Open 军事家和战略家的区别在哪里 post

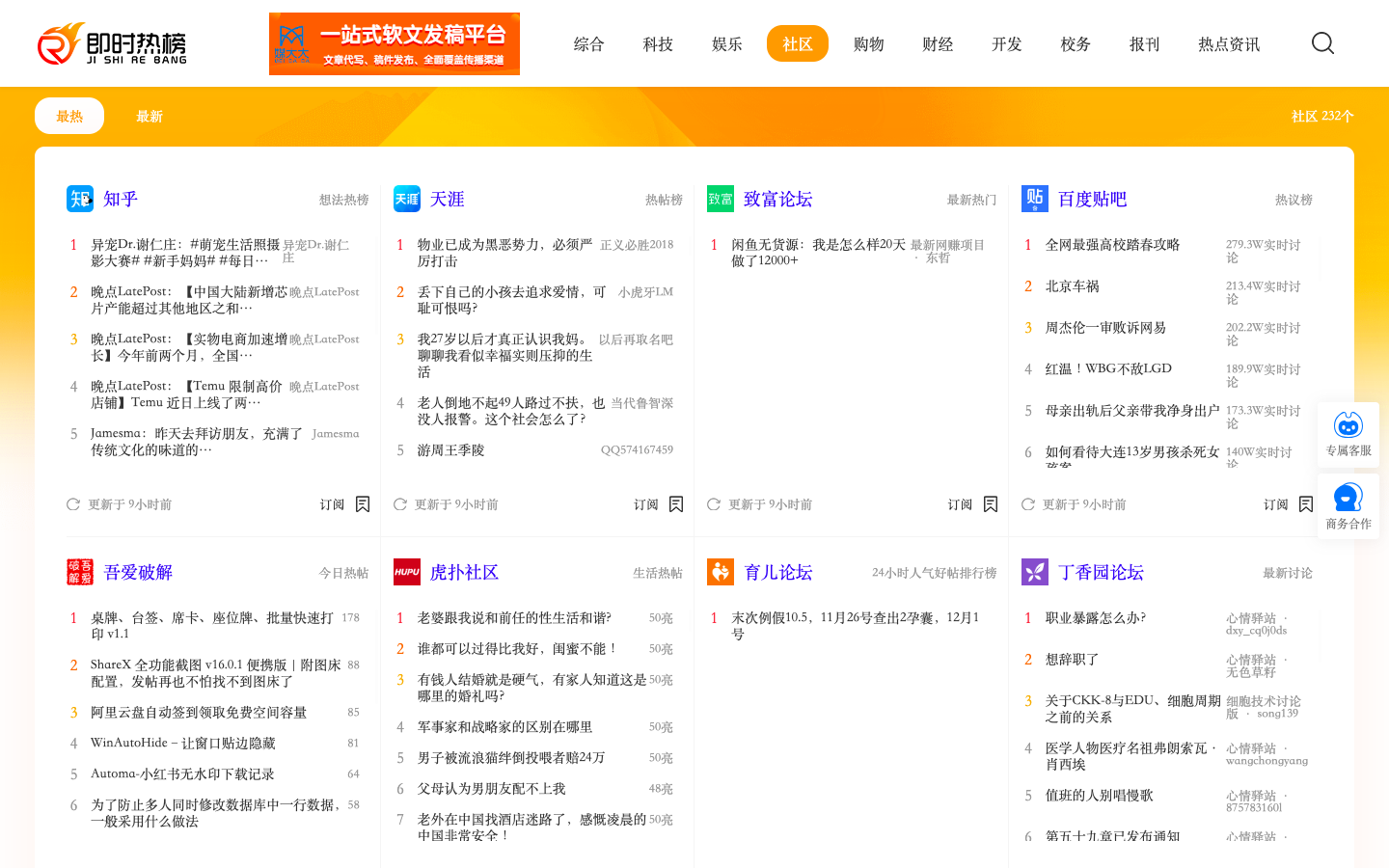[505, 727]
